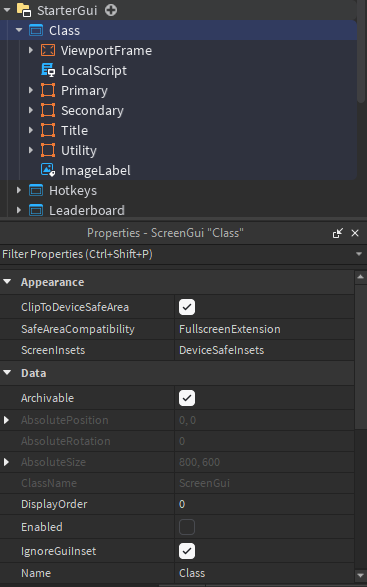367x587 pixels.
Task: Click the AbsoluteRotation property label
Action: (66, 441)
